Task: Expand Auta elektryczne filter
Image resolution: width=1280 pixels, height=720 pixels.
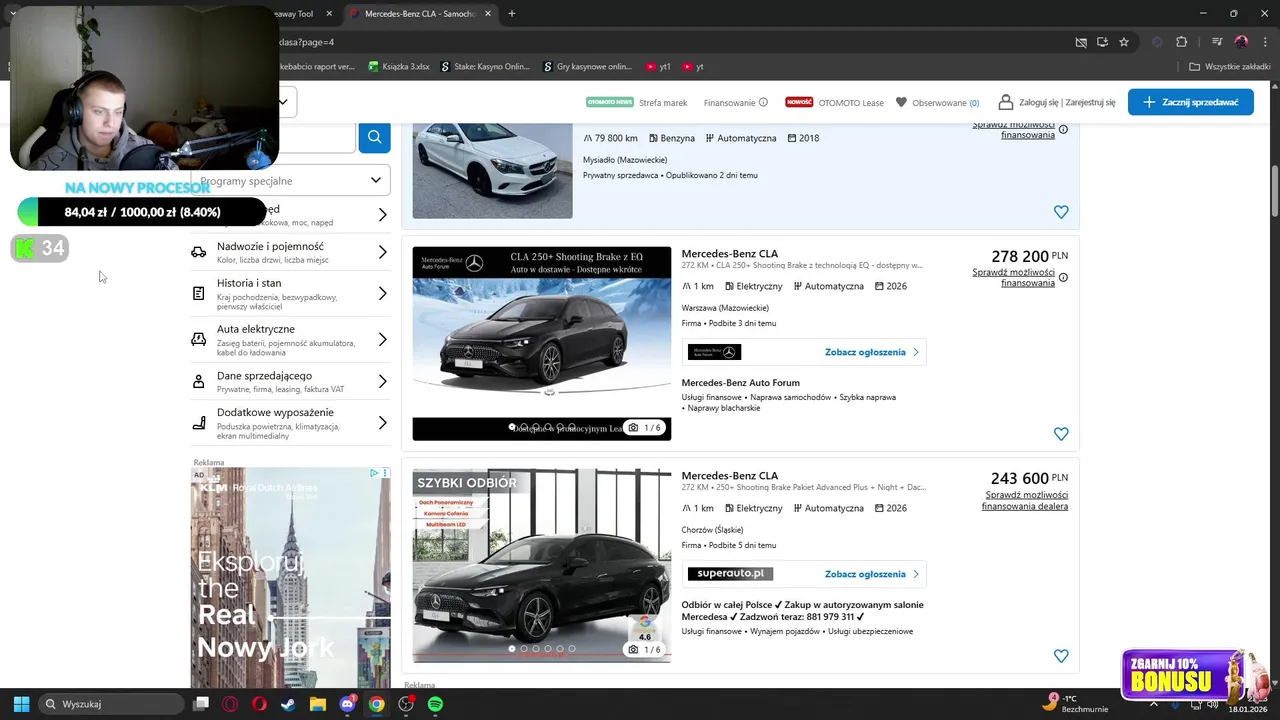Action: (290, 340)
